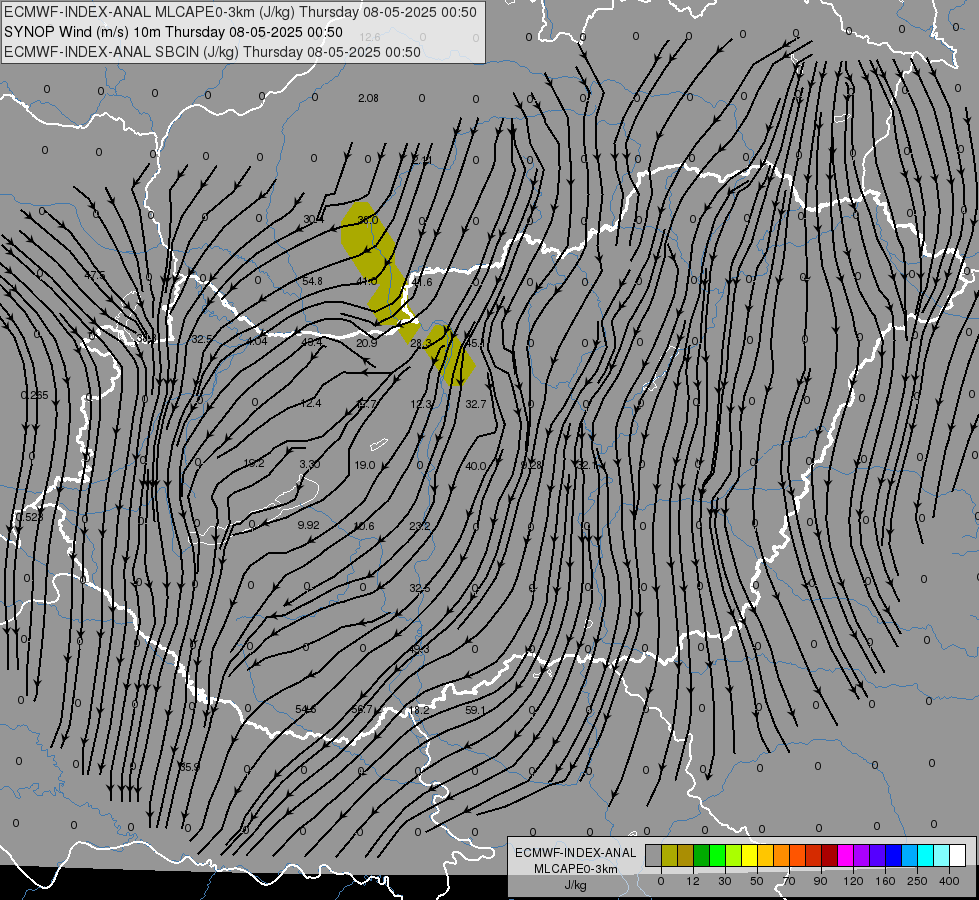Select the bright cyan legend swatch

click(x=926, y=855)
